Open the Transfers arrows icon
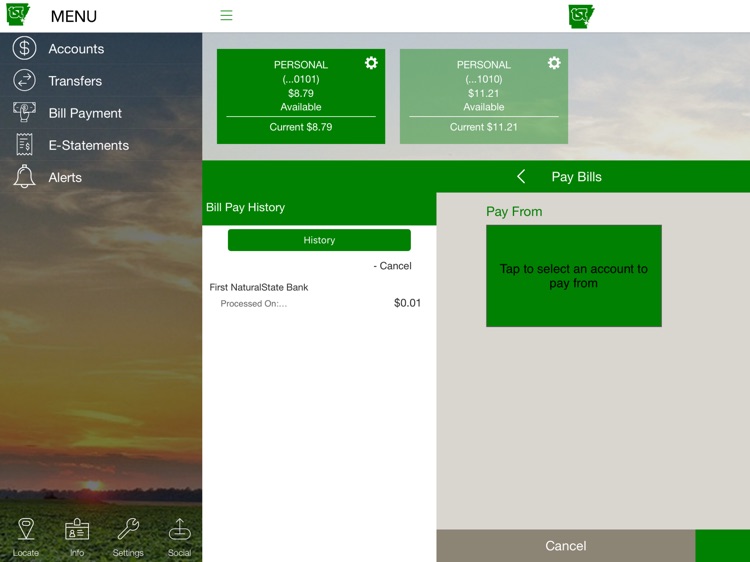 pyautogui.click(x=24, y=80)
